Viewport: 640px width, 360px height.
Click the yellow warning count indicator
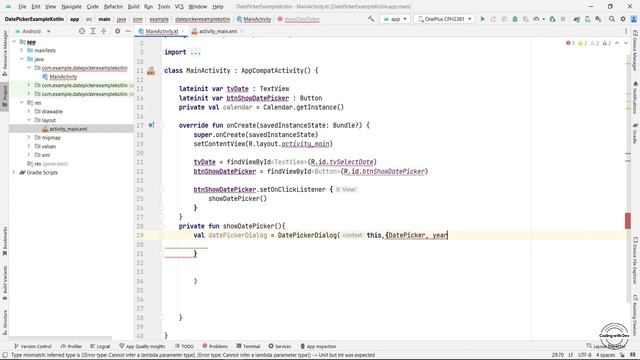582,43
